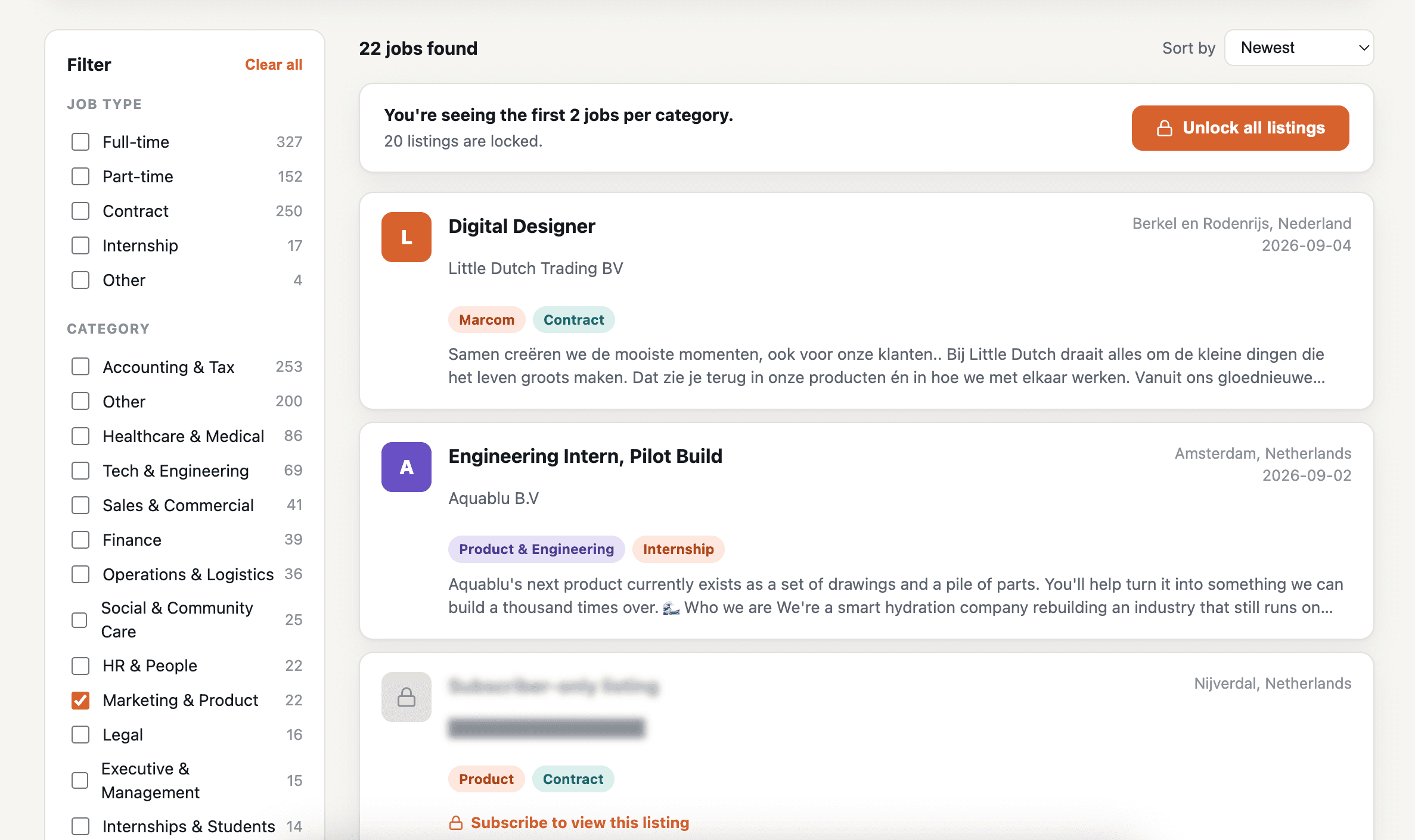The width and height of the screenshot is (1415, 840).
Task: Click the '20 listings are locked.' text
Action: click(463, 141)
